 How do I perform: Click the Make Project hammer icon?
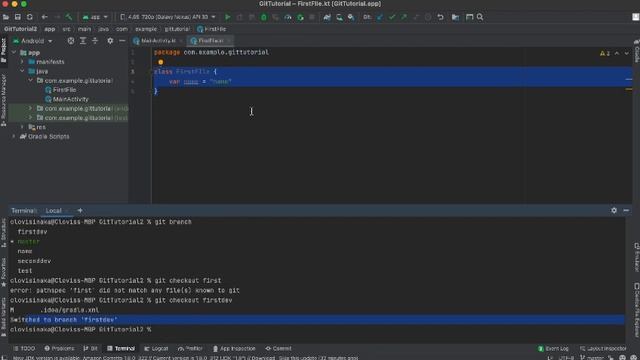tap(69, 17)
